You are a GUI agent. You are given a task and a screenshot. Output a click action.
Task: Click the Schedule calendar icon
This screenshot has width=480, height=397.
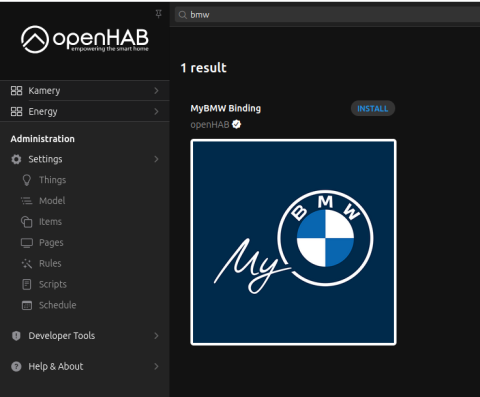pyautogui.click(x=27, y=305)
